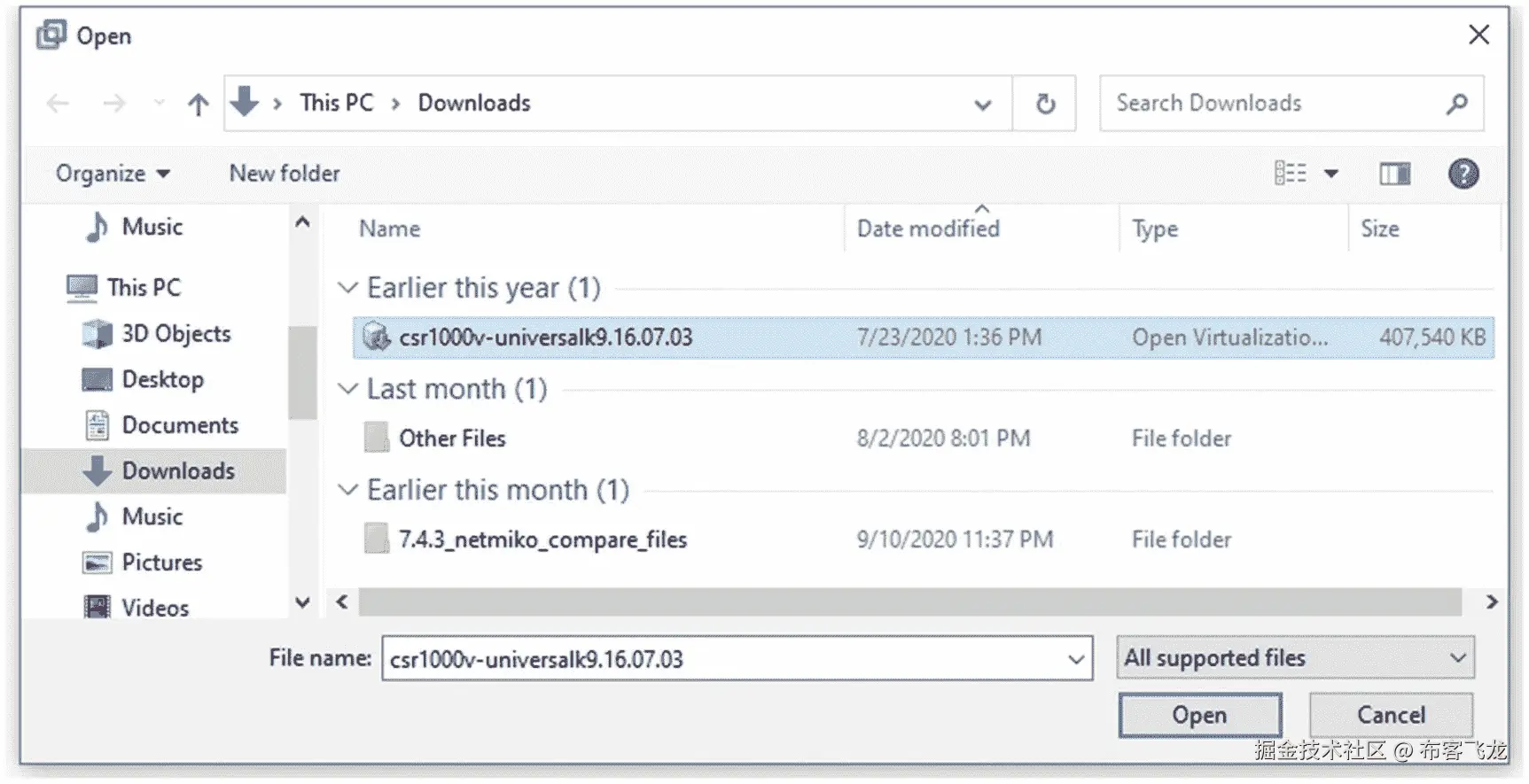The width and height of the screenshot is (1529, 784).
Task: Collapse the Last month group
Action: pyautogui.click(x=348, y=389)
